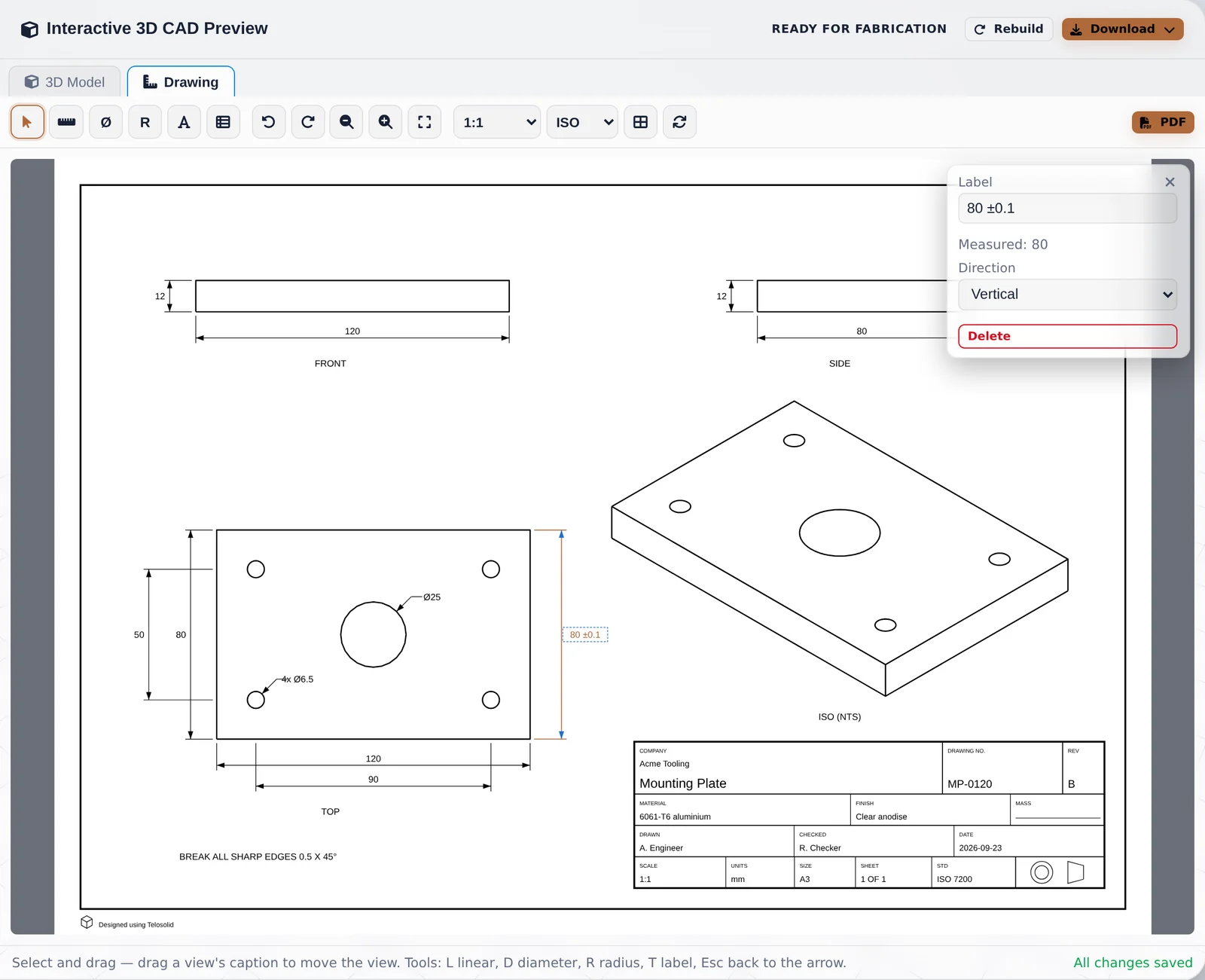This screenshot has height=980, width=1205.
Task: Fit drawing to the view
Action: 425,122
